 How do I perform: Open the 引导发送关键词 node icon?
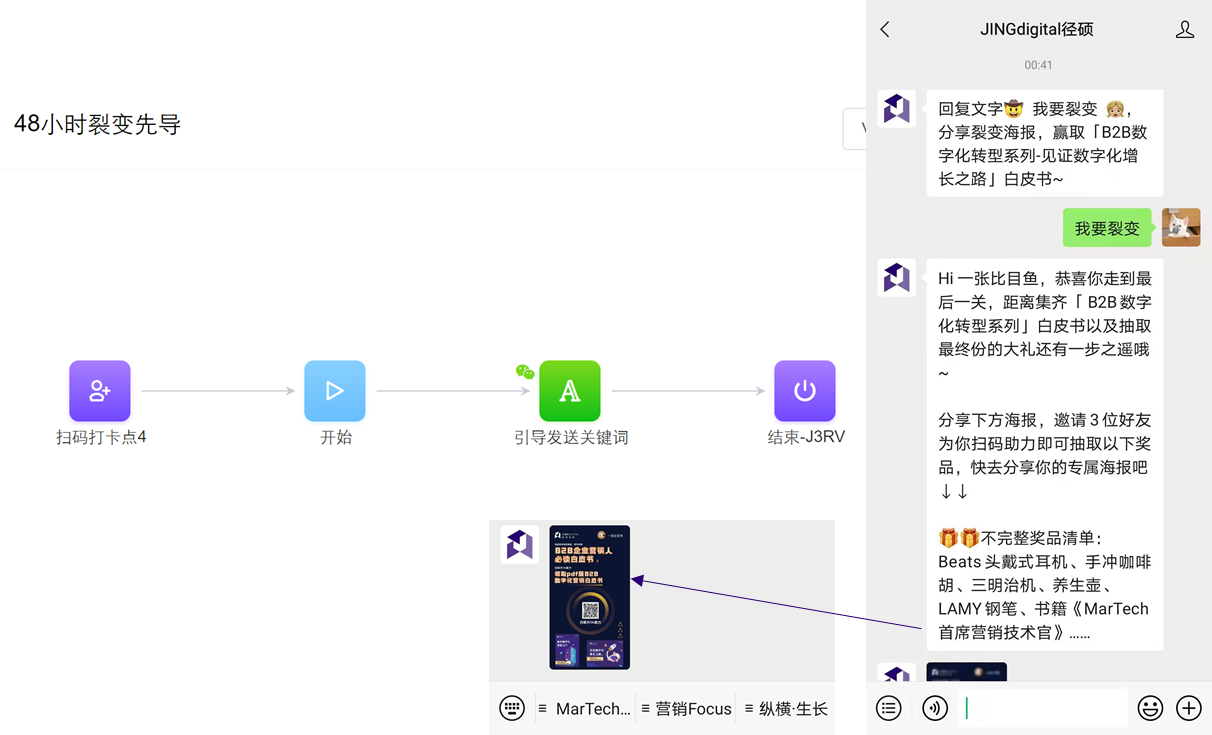[x=570, y=390]
